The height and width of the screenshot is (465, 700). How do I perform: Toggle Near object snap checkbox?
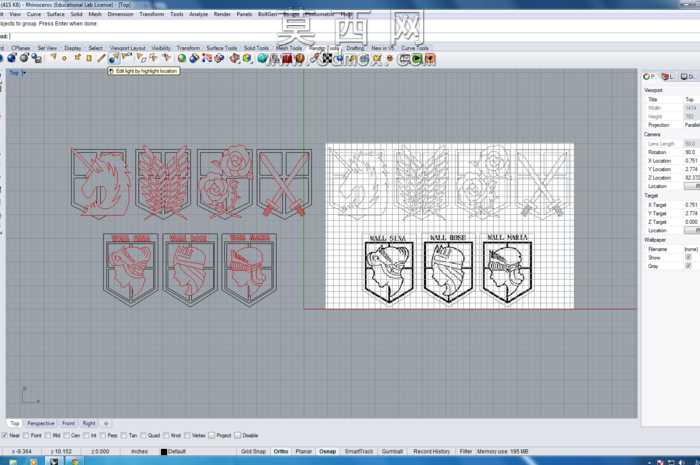point(4,435)
